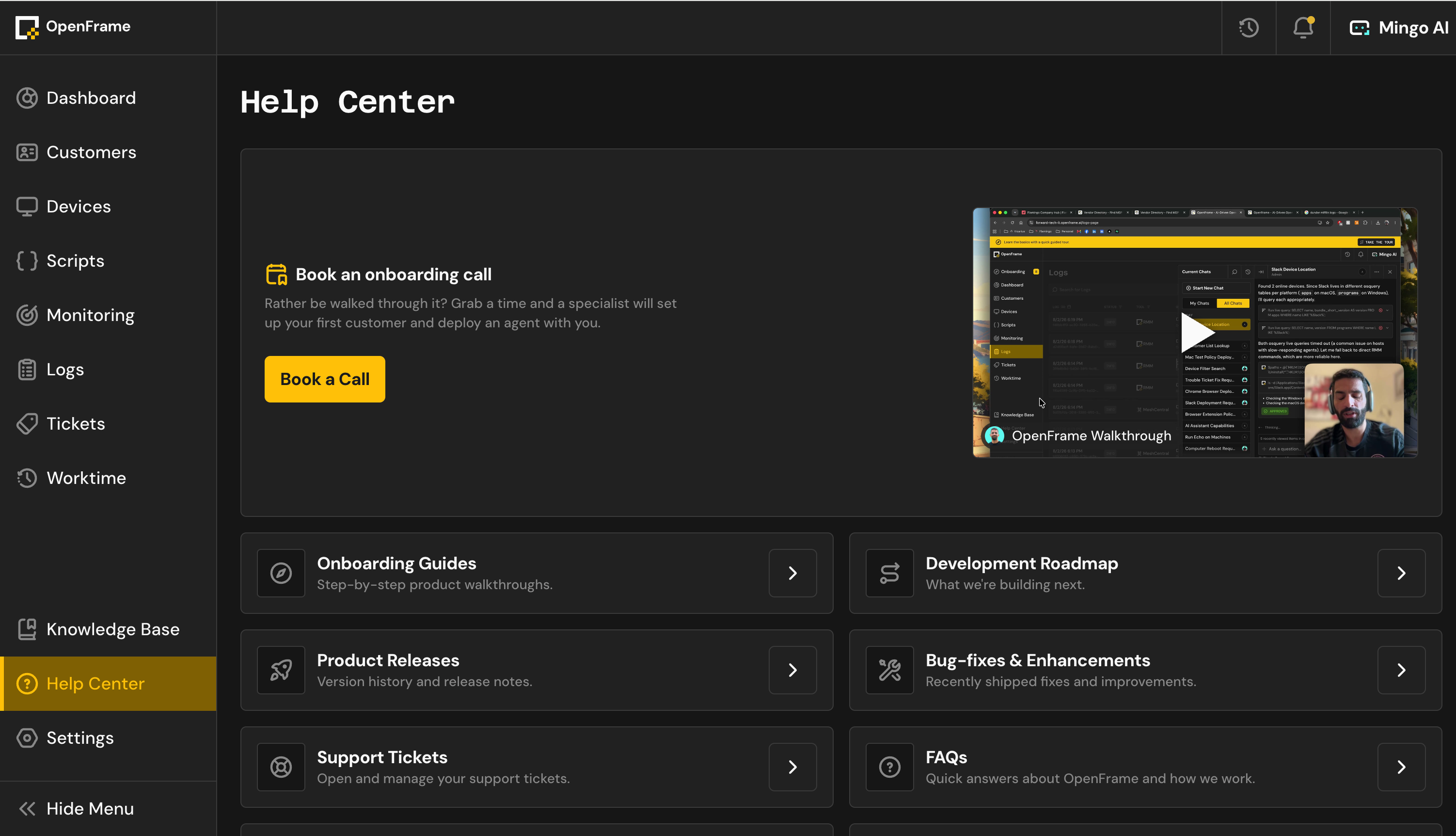Viewport: 1456px width, 836px height.
Task: Click the OpenFrame brand name text
Action: [88, 27]
